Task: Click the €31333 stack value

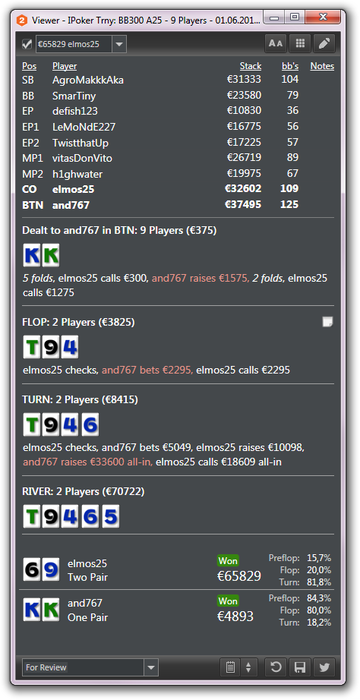Action: (x=244, y=79)
